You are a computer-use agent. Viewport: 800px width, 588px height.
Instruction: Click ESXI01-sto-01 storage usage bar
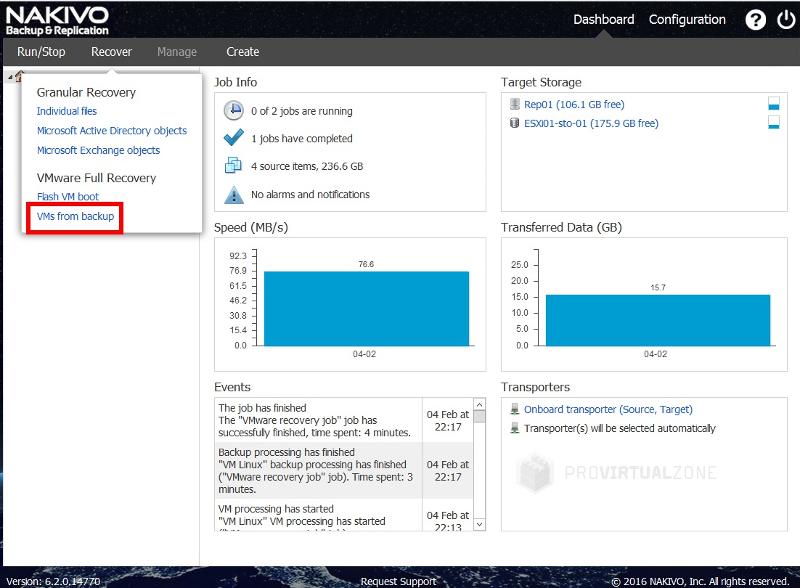[x=773, y=122]
